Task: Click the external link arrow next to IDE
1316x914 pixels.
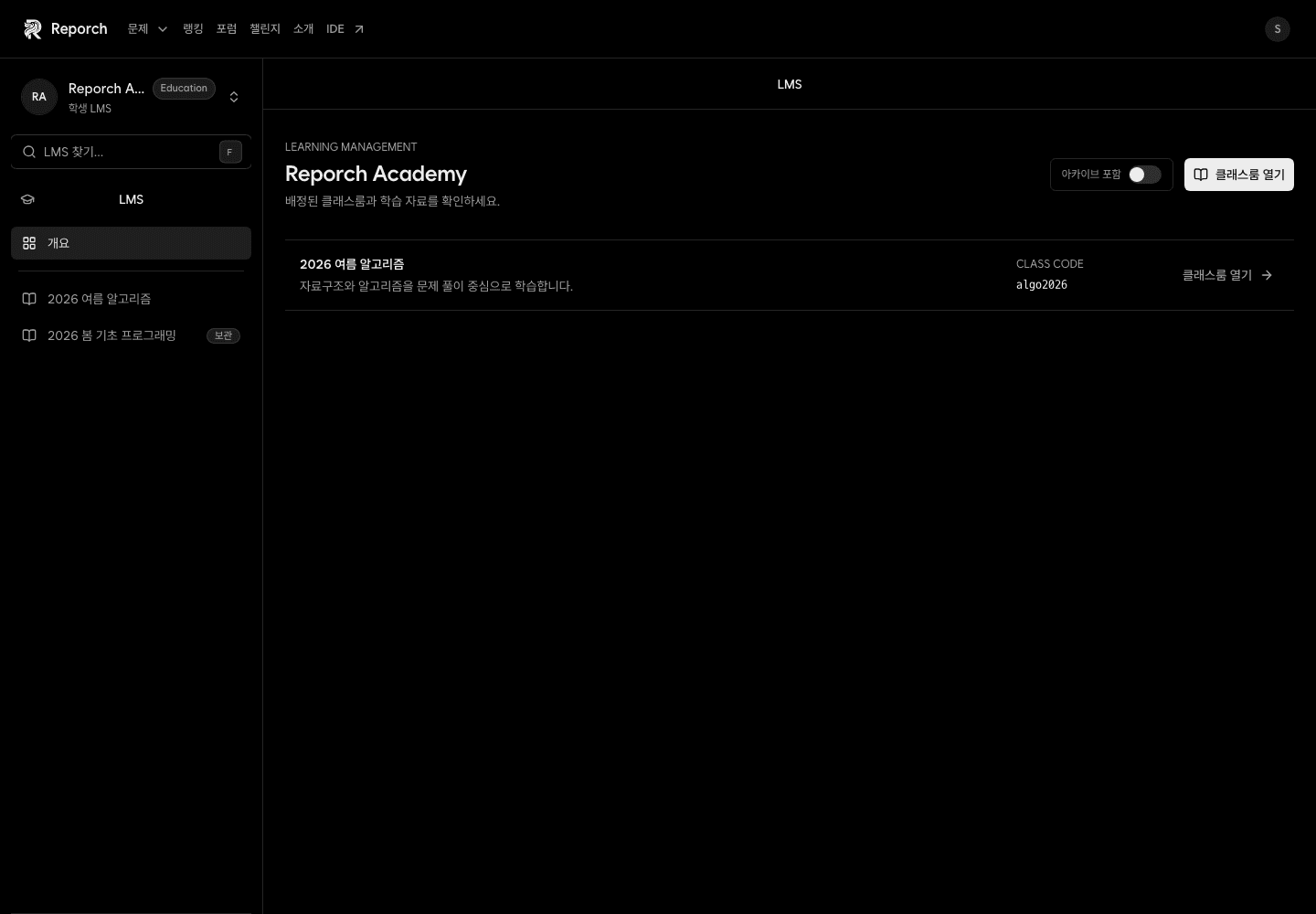Action: pos(359,29)
